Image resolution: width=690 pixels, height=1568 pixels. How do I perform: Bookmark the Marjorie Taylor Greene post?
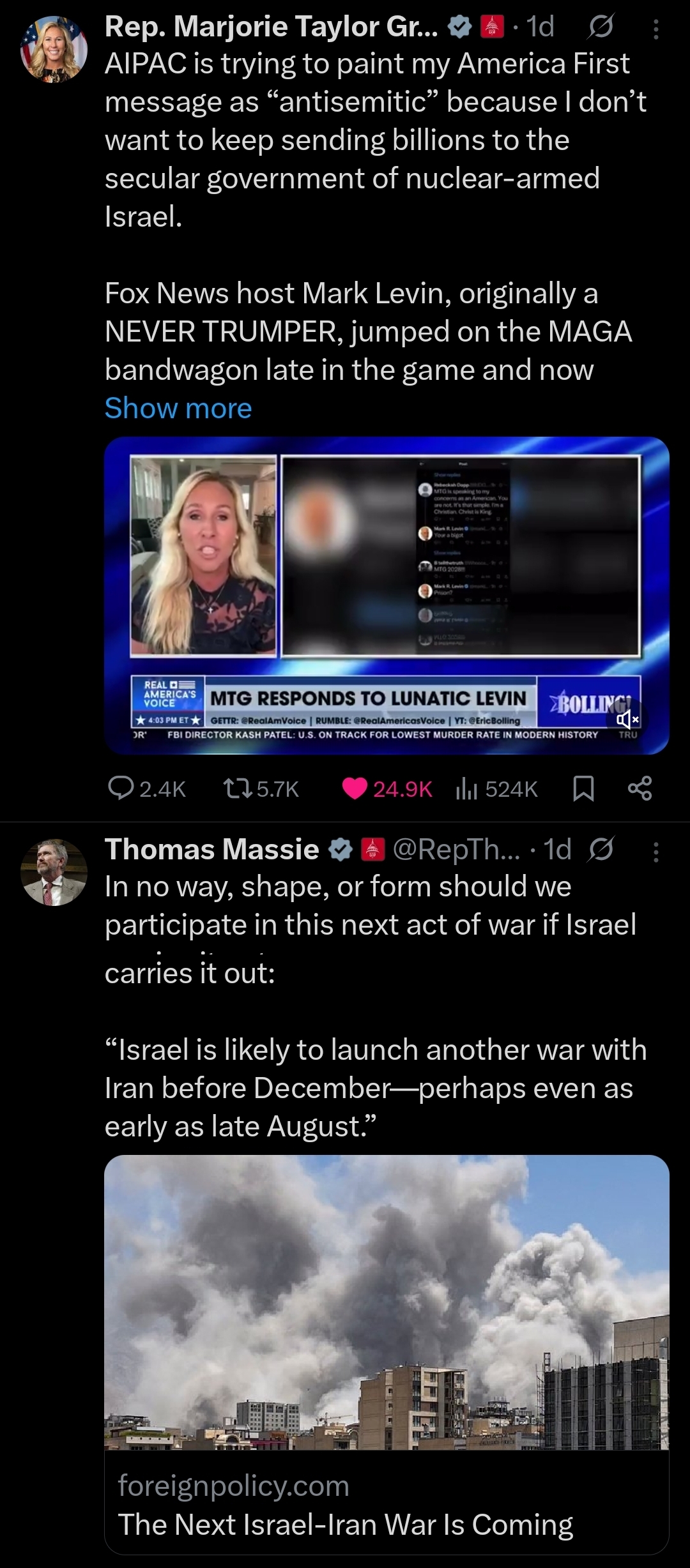point(583,789)
